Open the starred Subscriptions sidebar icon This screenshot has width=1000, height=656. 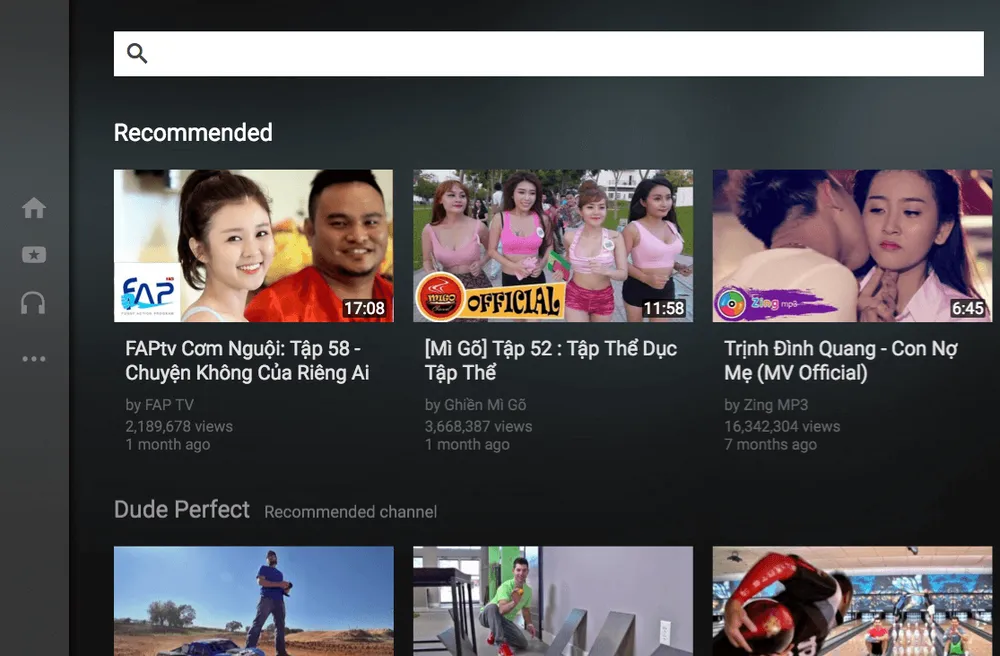coord(33,255)
